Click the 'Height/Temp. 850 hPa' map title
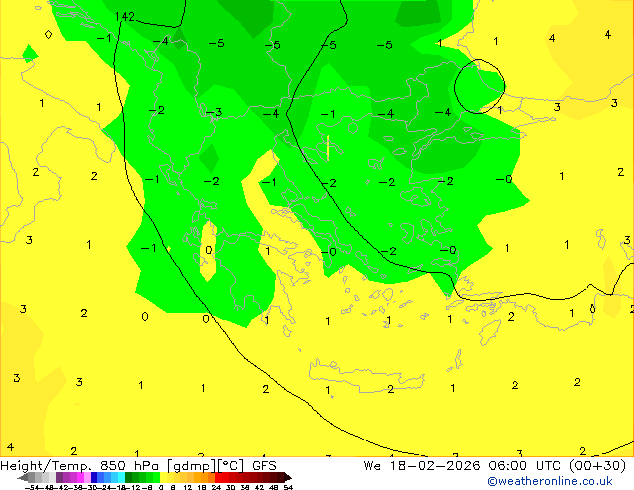This screenshot has height=490, width=634. 81,465
